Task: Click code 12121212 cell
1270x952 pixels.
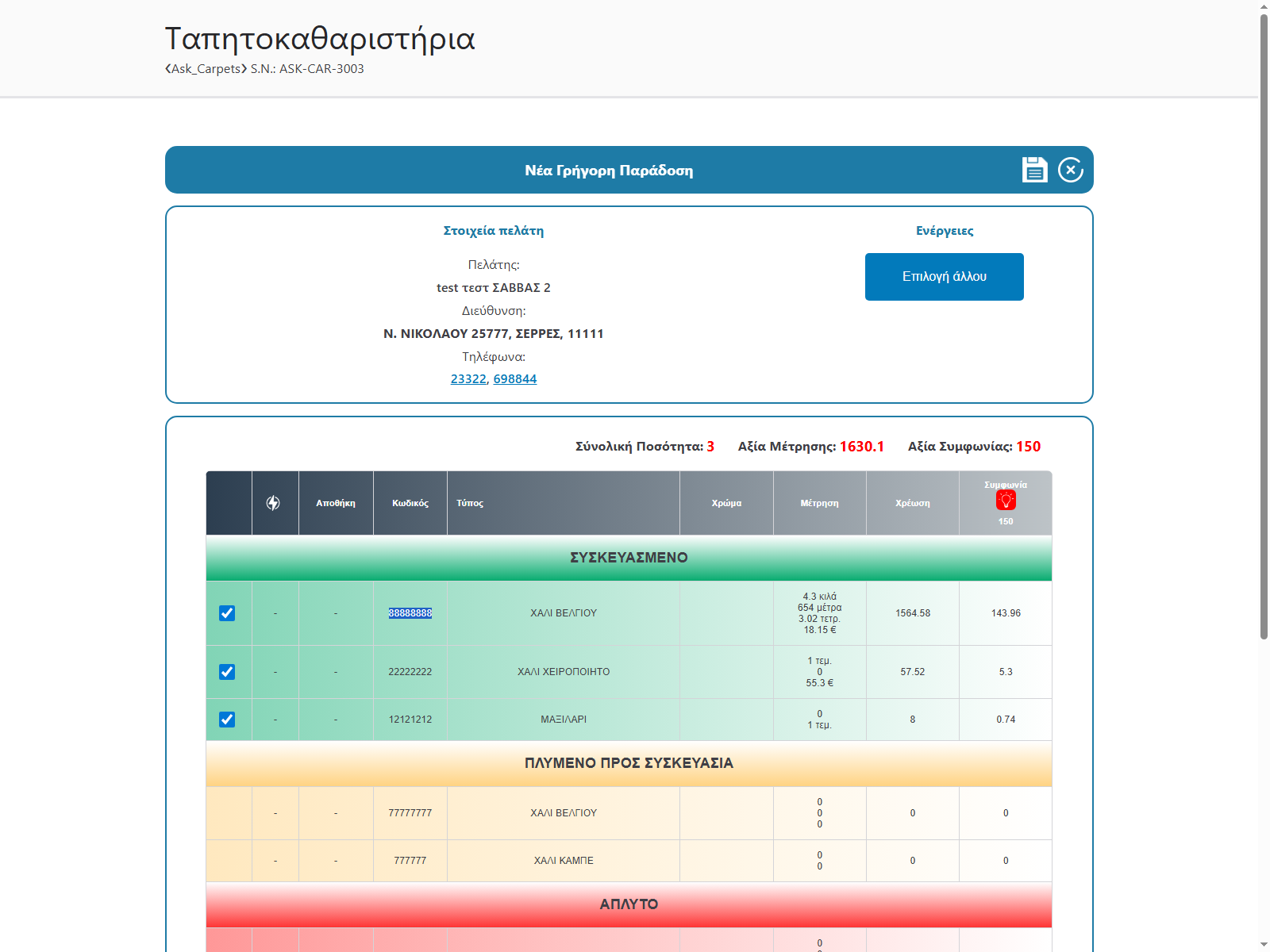Action: (x=410, y=720)
